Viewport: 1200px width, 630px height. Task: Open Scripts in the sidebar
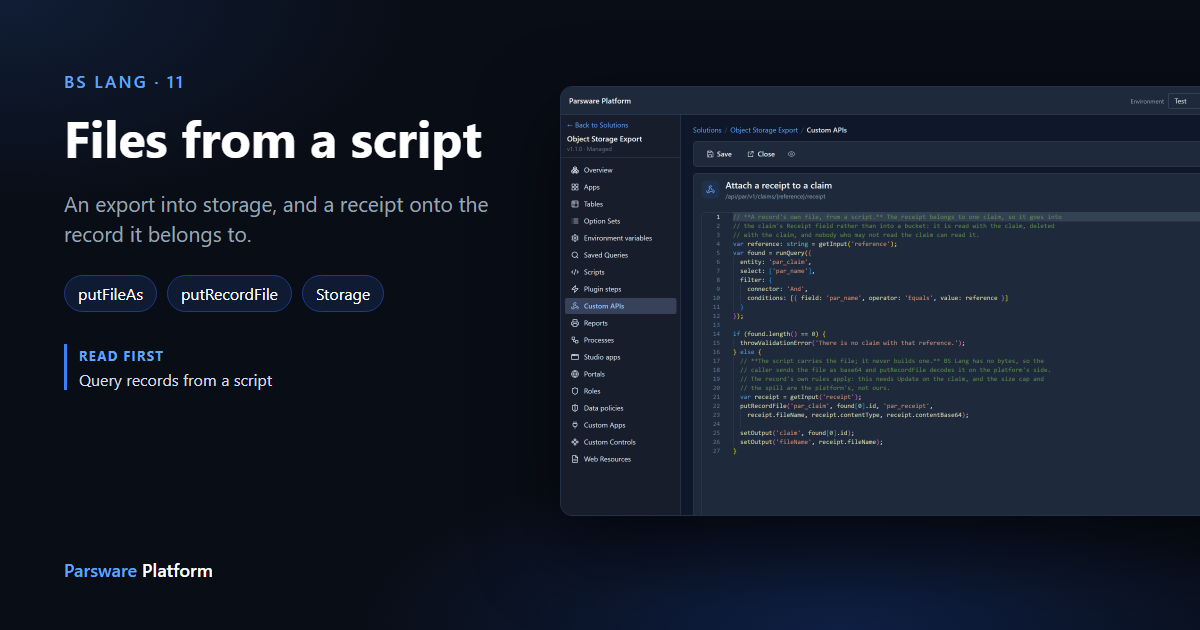tap(620, 272)
